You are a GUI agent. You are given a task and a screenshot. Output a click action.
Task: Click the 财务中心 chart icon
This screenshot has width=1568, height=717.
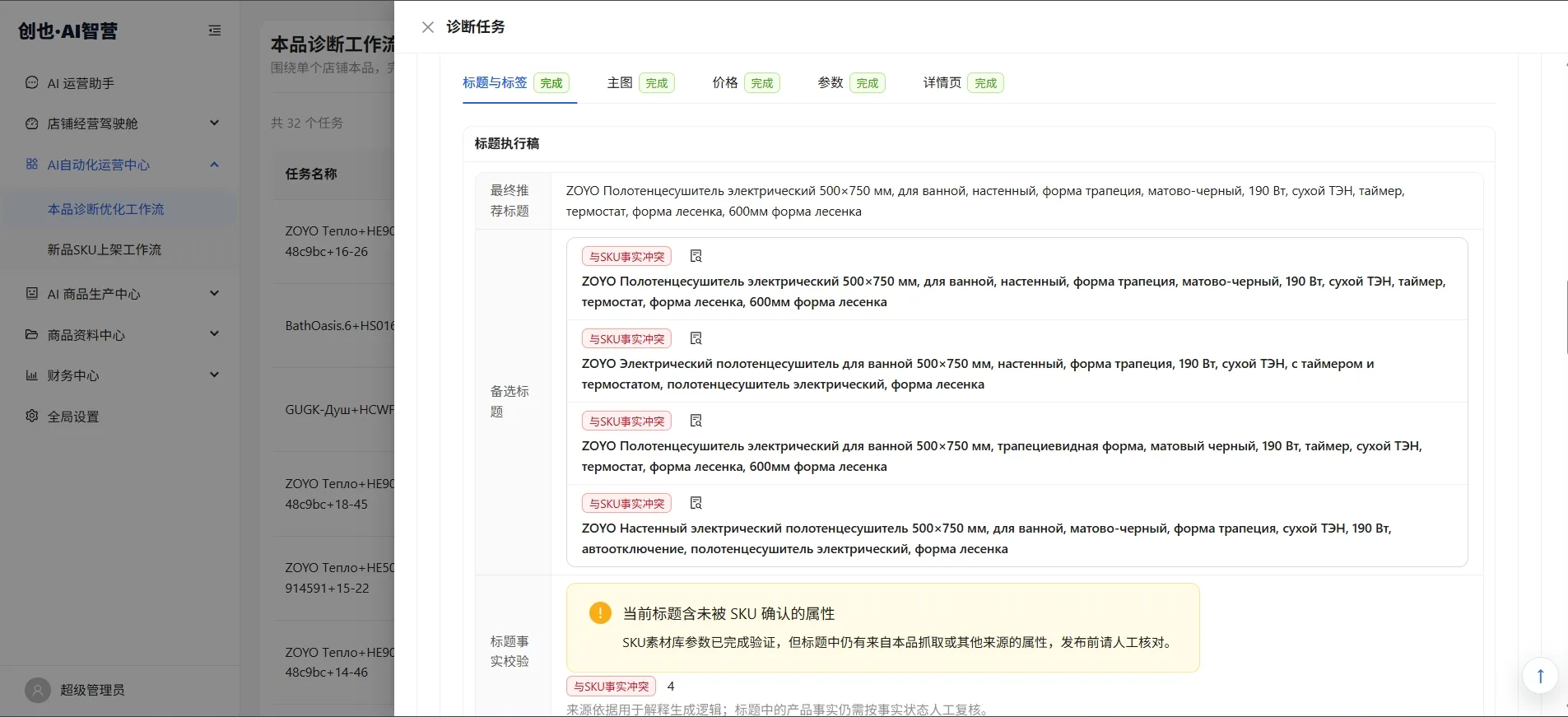click(32, 375)
